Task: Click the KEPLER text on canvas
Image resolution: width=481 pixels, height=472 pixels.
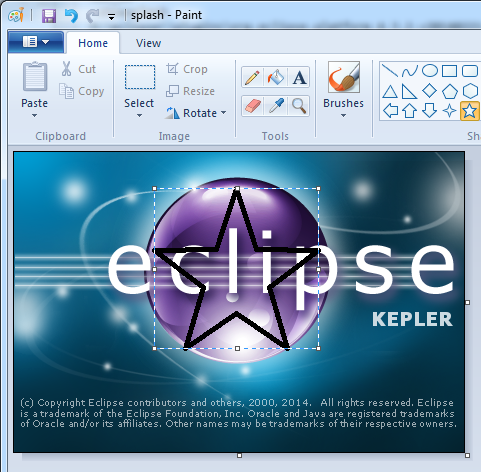Action: [412, 319]
